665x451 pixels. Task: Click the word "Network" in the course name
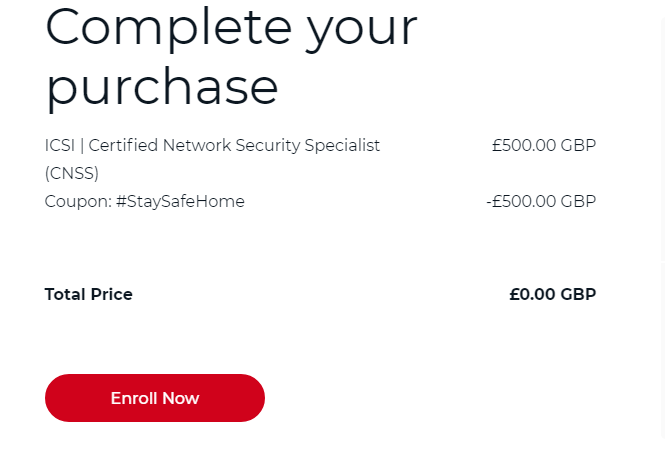coord(198,145)
